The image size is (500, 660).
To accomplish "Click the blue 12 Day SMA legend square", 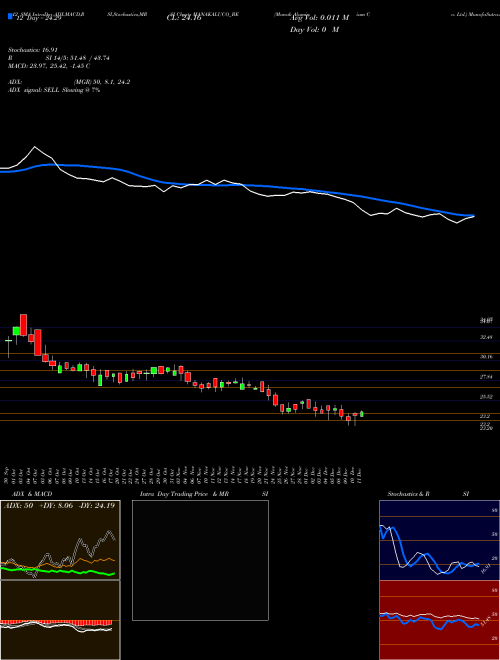I will click(10, 16).
